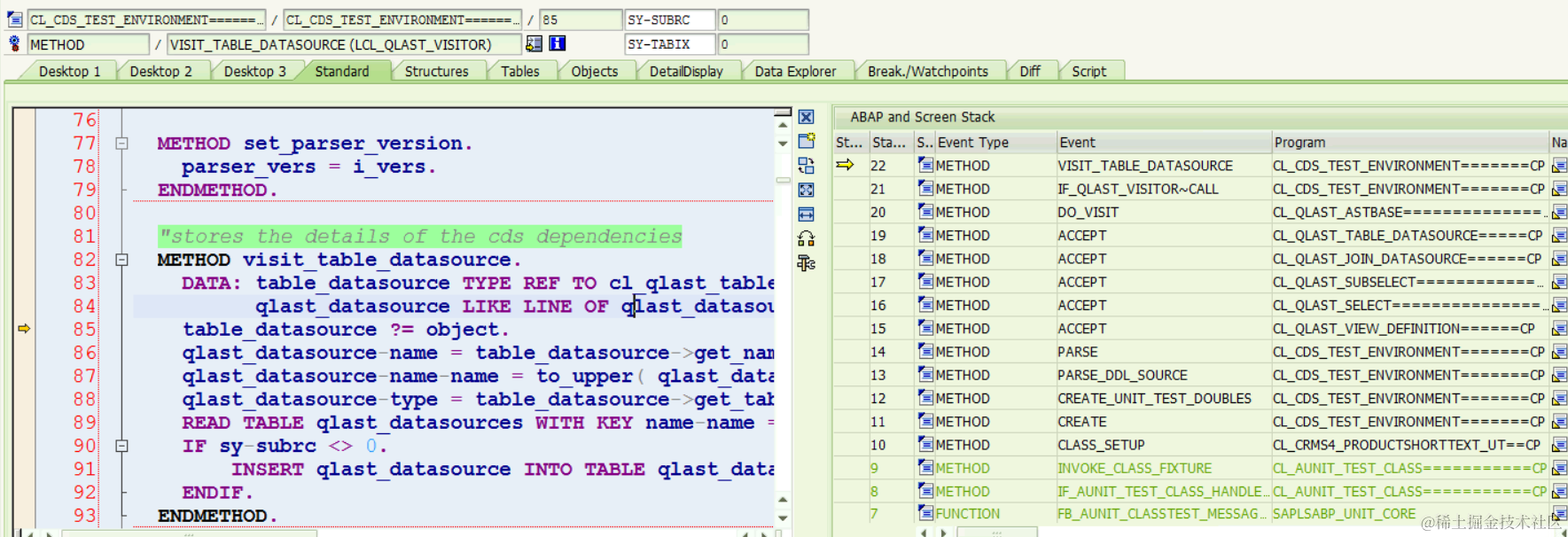The height and width of the screenshot is (537, 1568).
Task: Click the METHOD icon in stack row 15
Action: pos(925,328)
